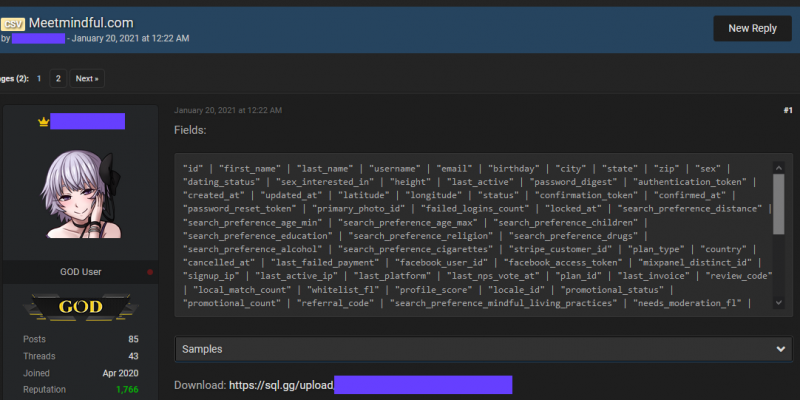Click the Next » pagination button
800x400 pixels.
(87, 79)
